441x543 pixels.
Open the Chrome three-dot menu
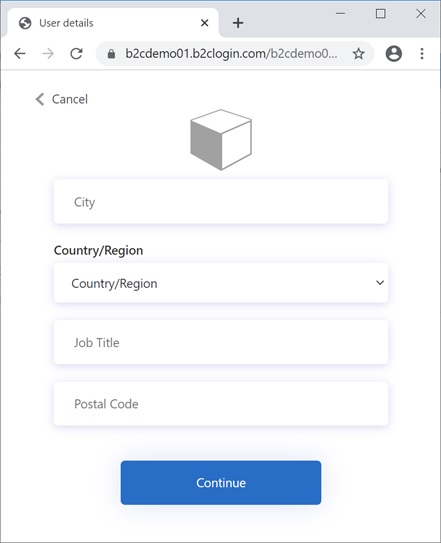422,54
